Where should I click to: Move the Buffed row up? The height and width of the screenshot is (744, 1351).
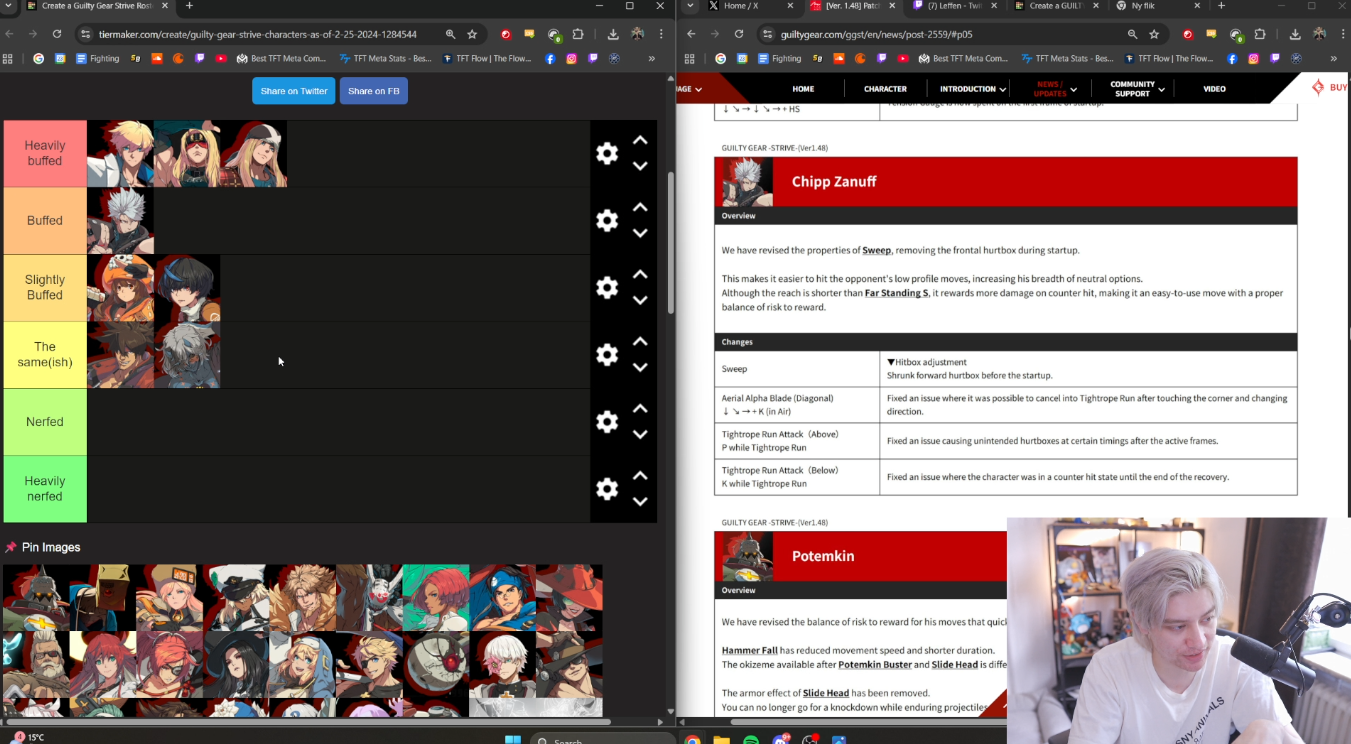640,208
